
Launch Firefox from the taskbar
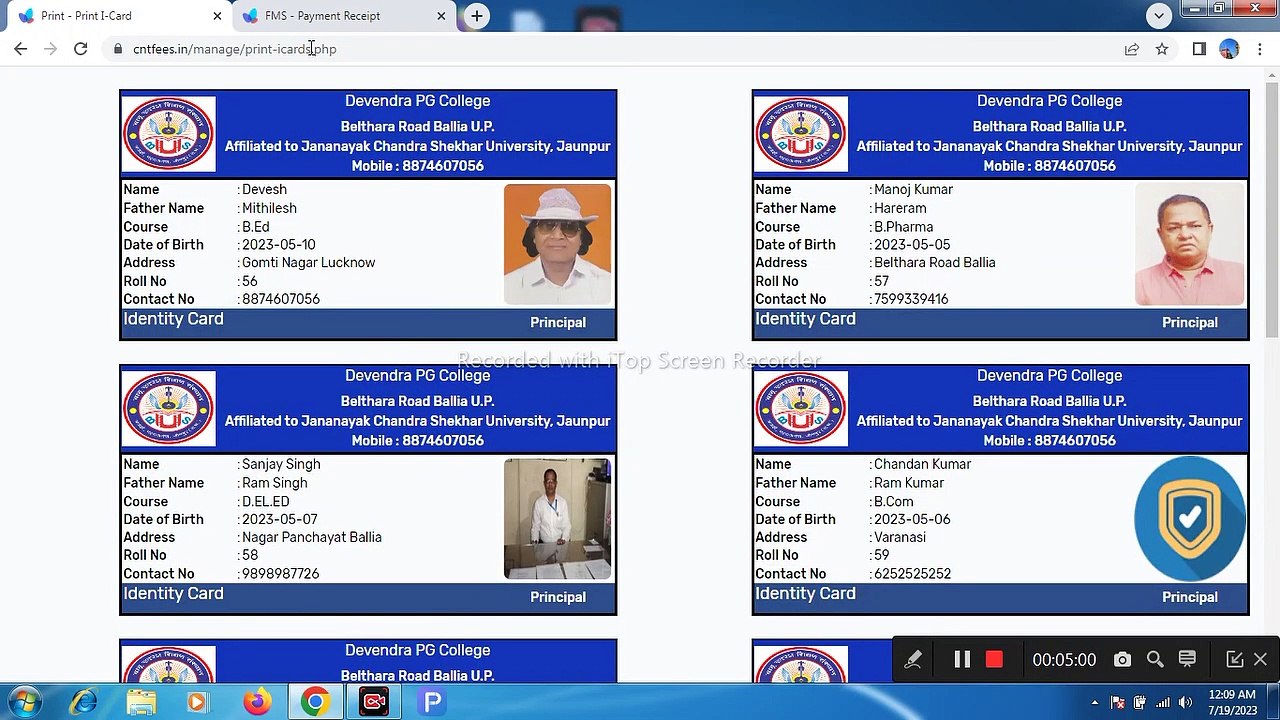(x=257, y=702)
